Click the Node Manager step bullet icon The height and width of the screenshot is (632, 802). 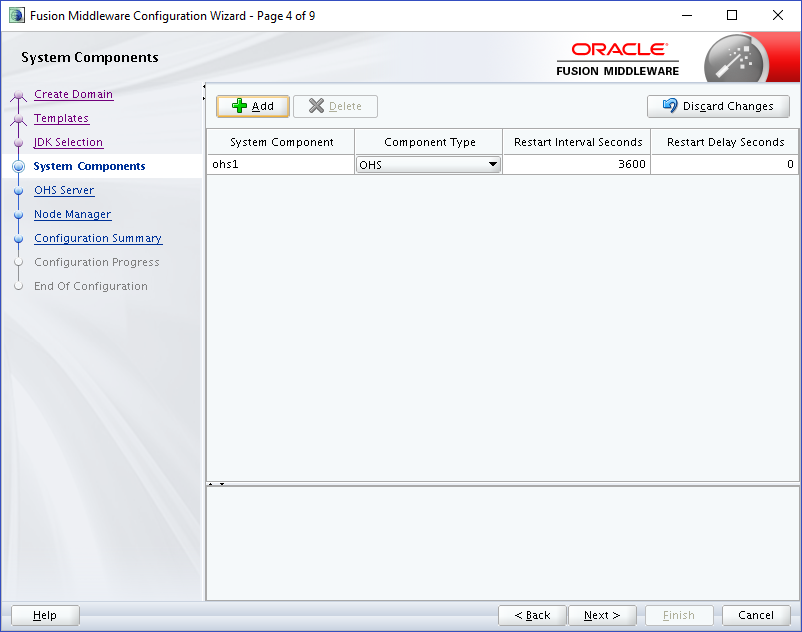(19, 215)
